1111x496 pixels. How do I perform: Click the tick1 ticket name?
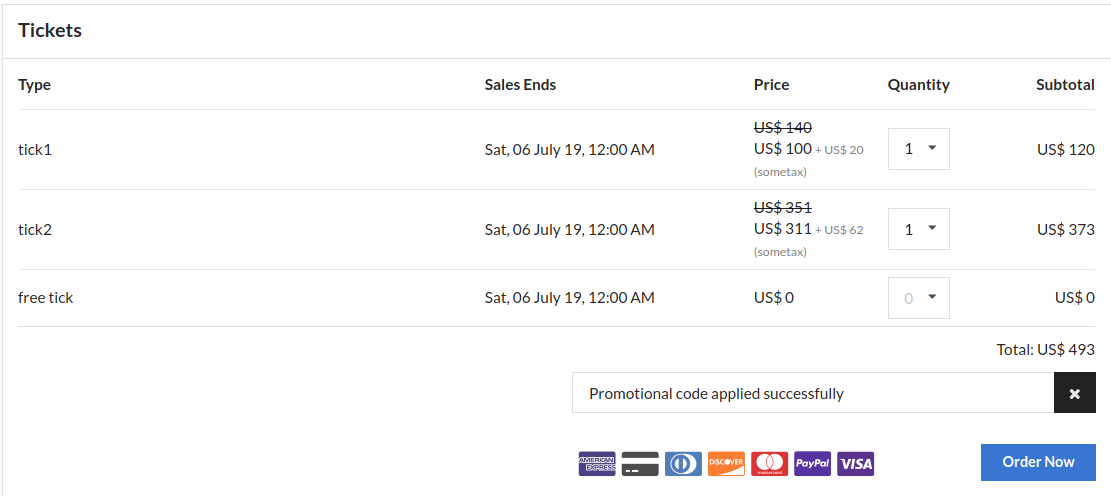click(x=35, y=150)
